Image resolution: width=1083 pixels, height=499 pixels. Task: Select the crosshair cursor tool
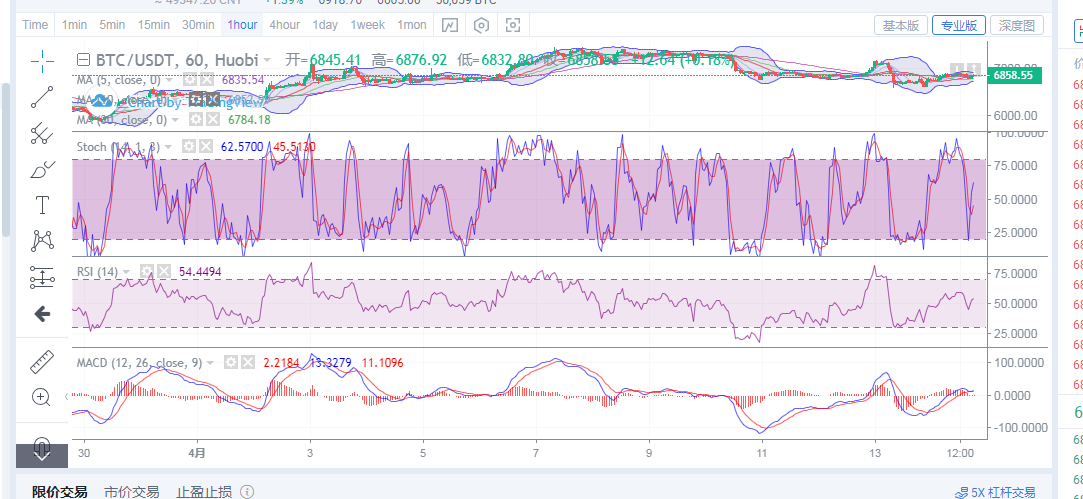click(42, 61)
